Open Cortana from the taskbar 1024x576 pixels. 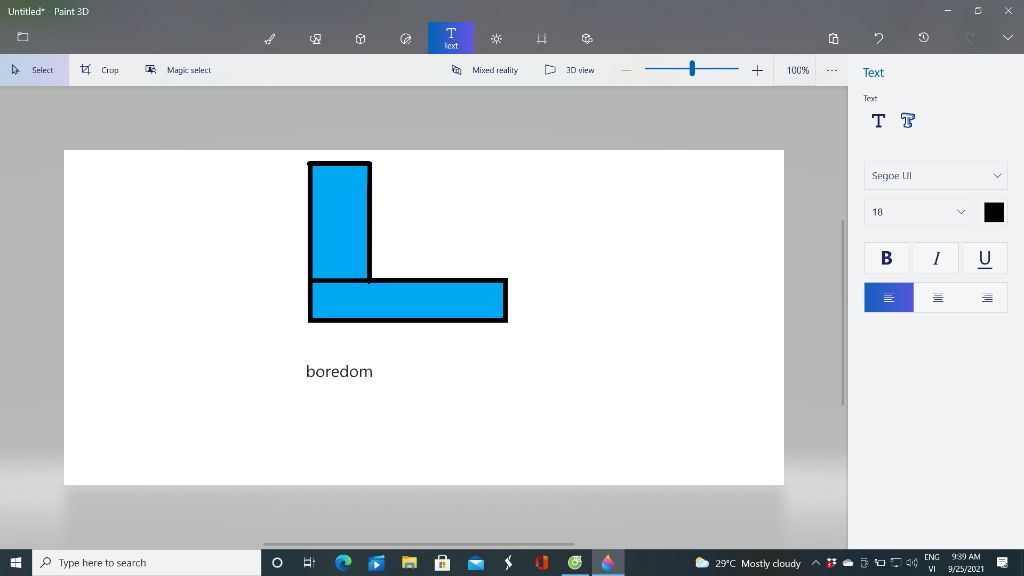click(x=277, y=562)
